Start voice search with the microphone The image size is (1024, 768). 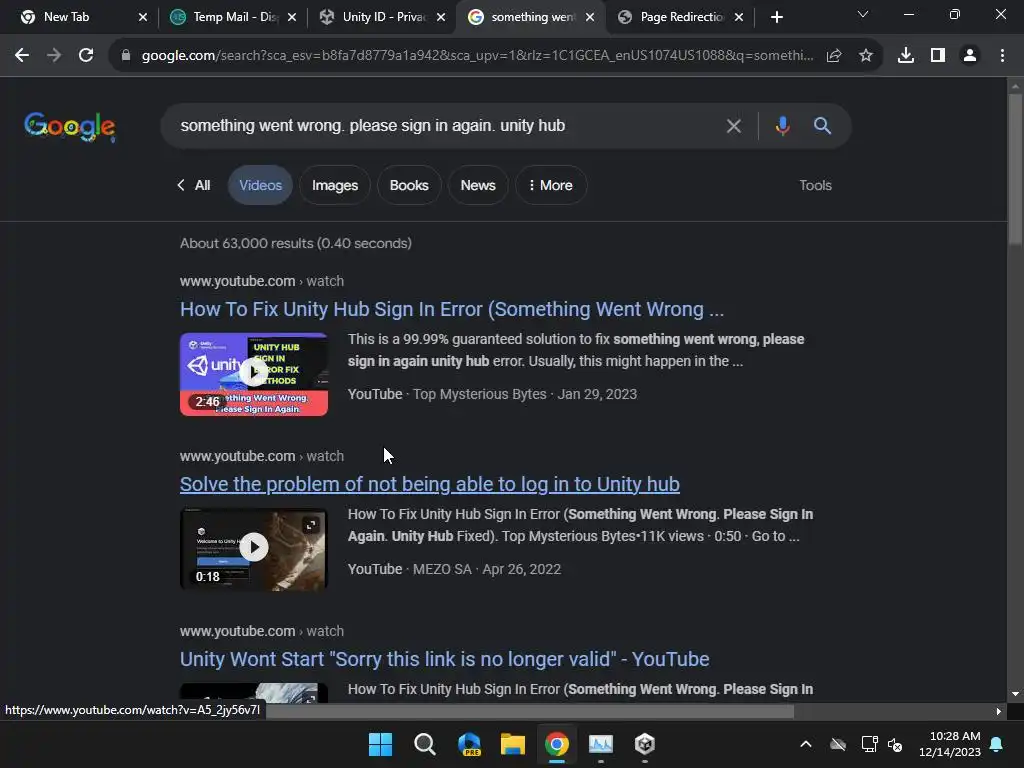coord(782,125)
